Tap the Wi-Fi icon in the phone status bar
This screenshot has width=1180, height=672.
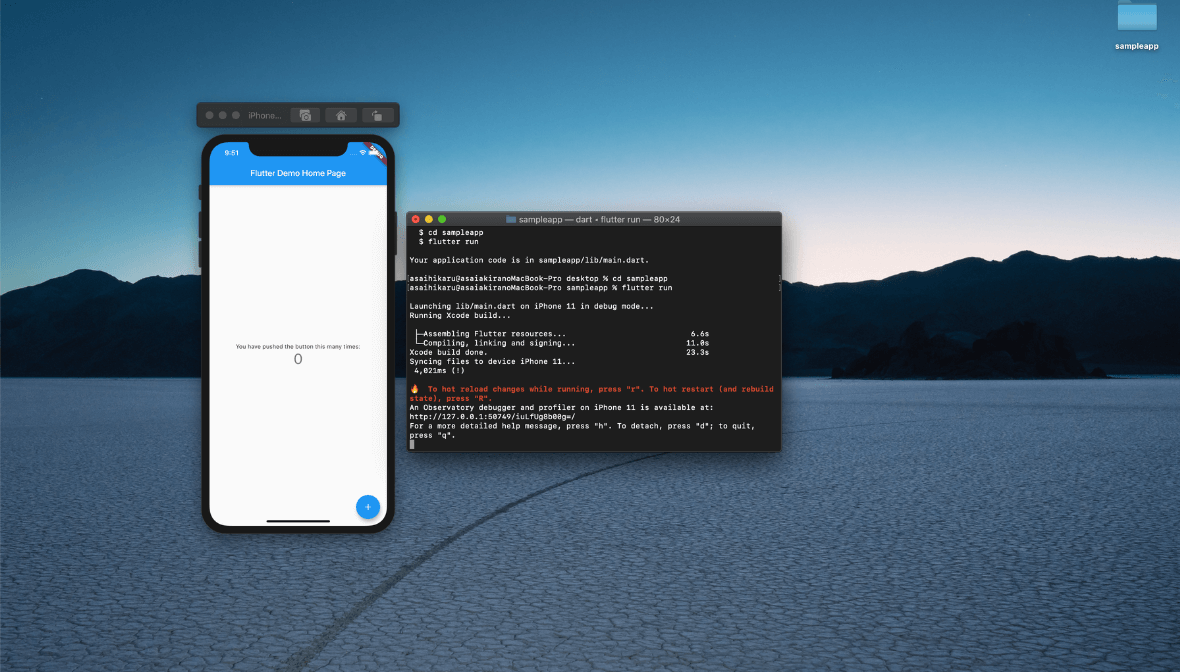click(362, 153)
